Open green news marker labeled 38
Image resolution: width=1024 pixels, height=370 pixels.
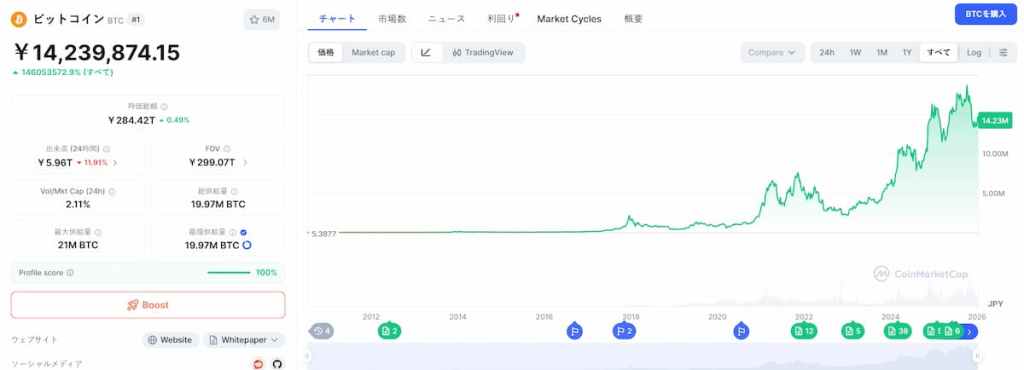tap(897, 331)
